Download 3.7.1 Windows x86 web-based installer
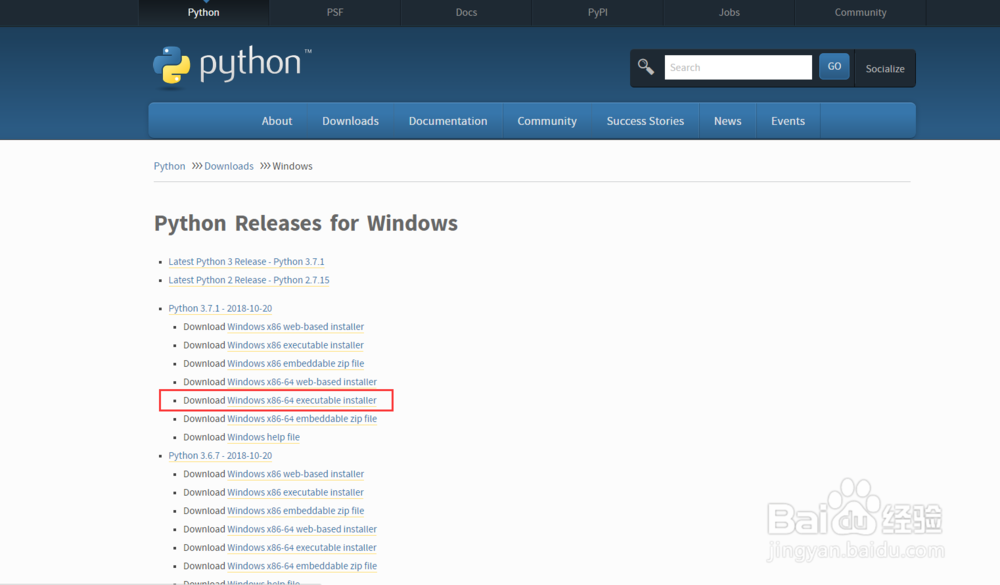This screenshot has width=1000, height=585. (295, 327)
